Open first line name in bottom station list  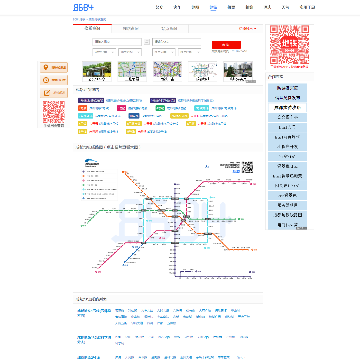coord(94,312)
